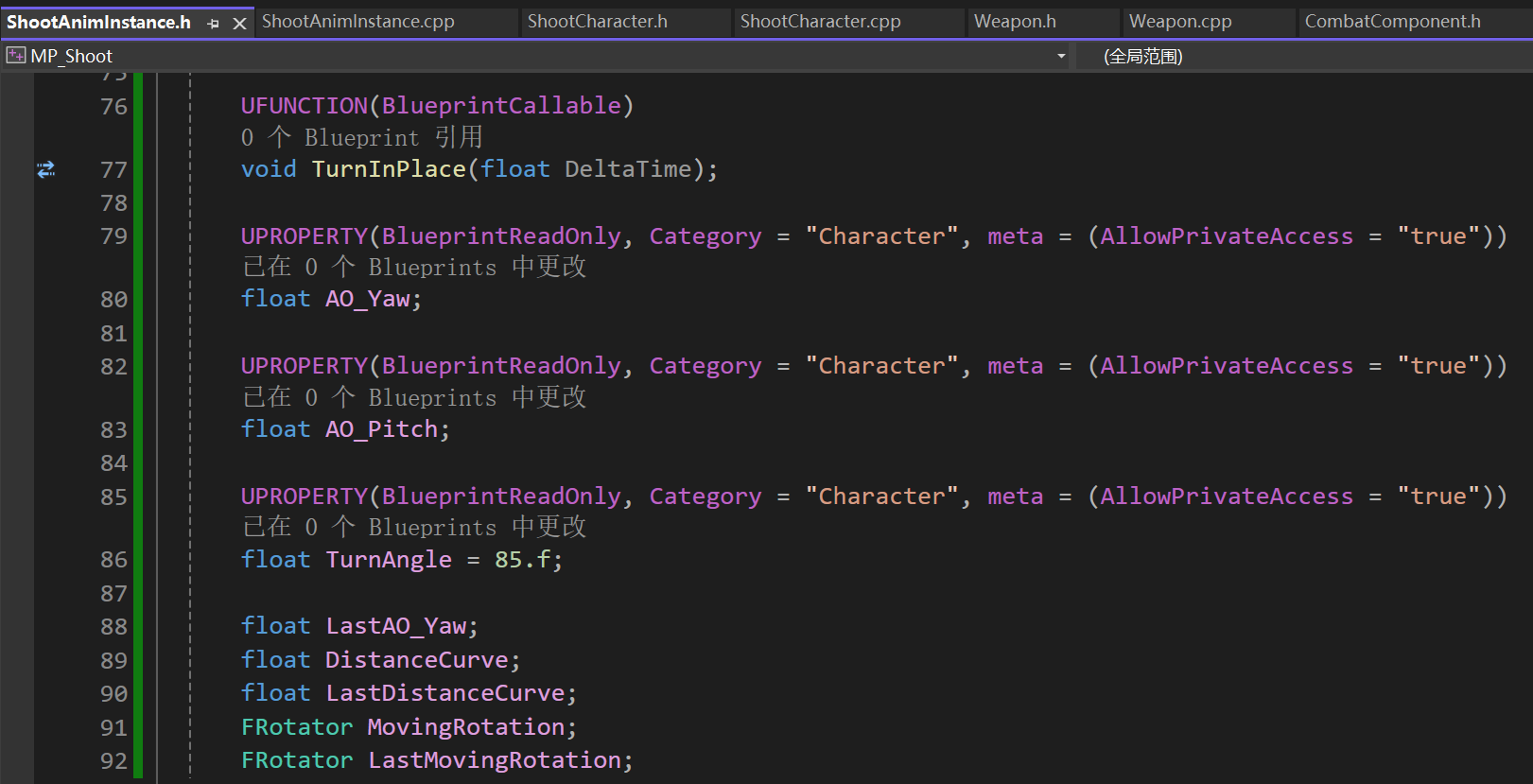Open the 全局范围 scope dropdown
This screenshot has height=784, width=1533.
coord(1142,56)
